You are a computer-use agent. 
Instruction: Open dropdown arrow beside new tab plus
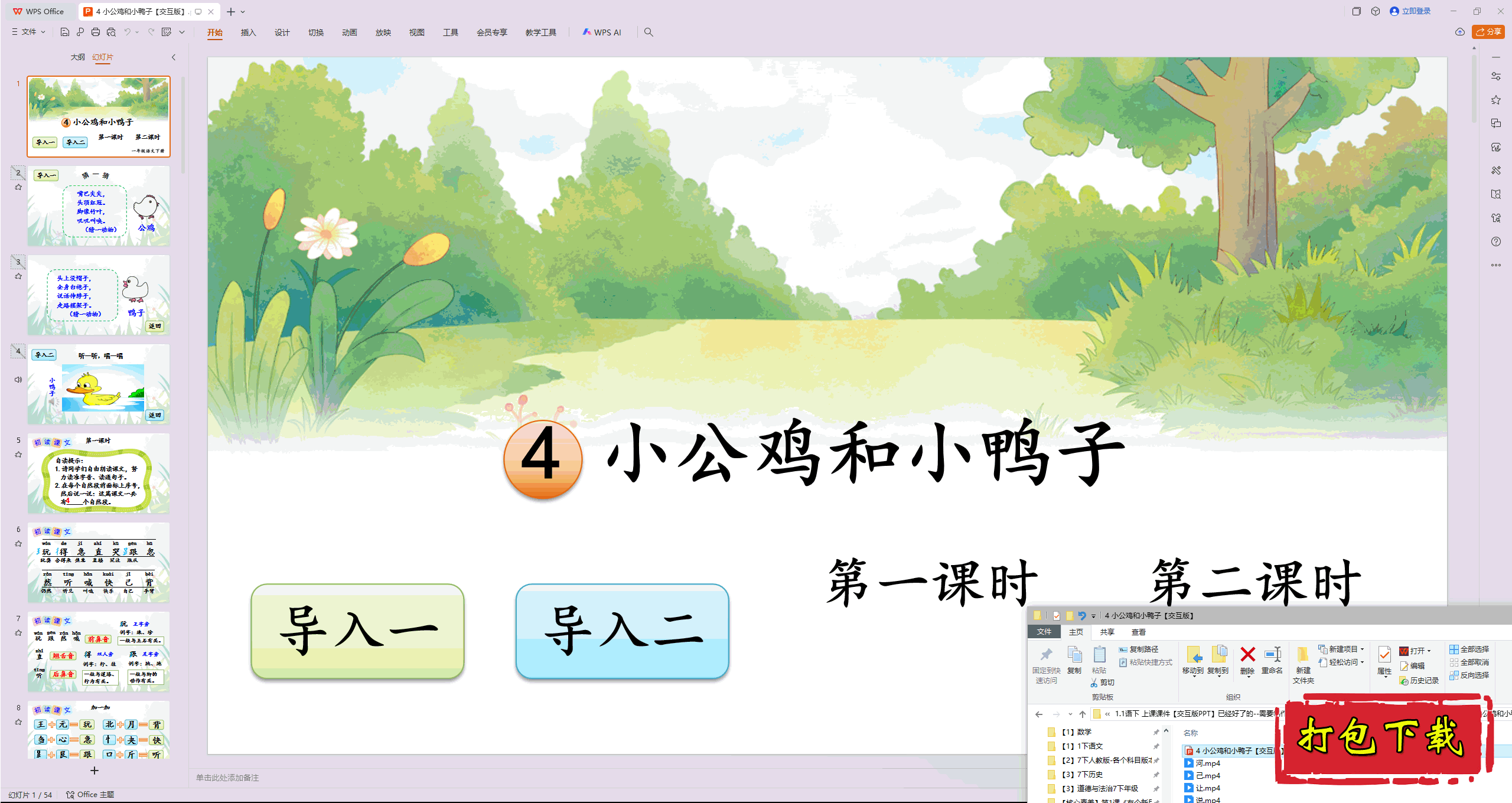[243, 12]
